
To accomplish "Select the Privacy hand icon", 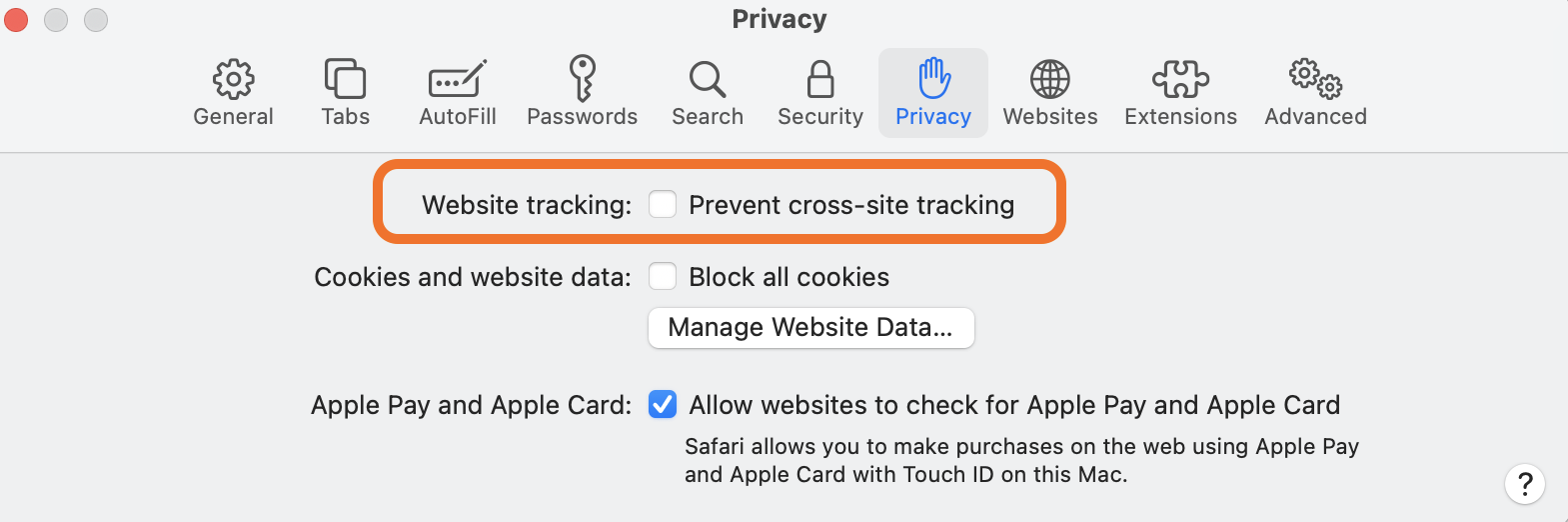I will coord(933,78).
